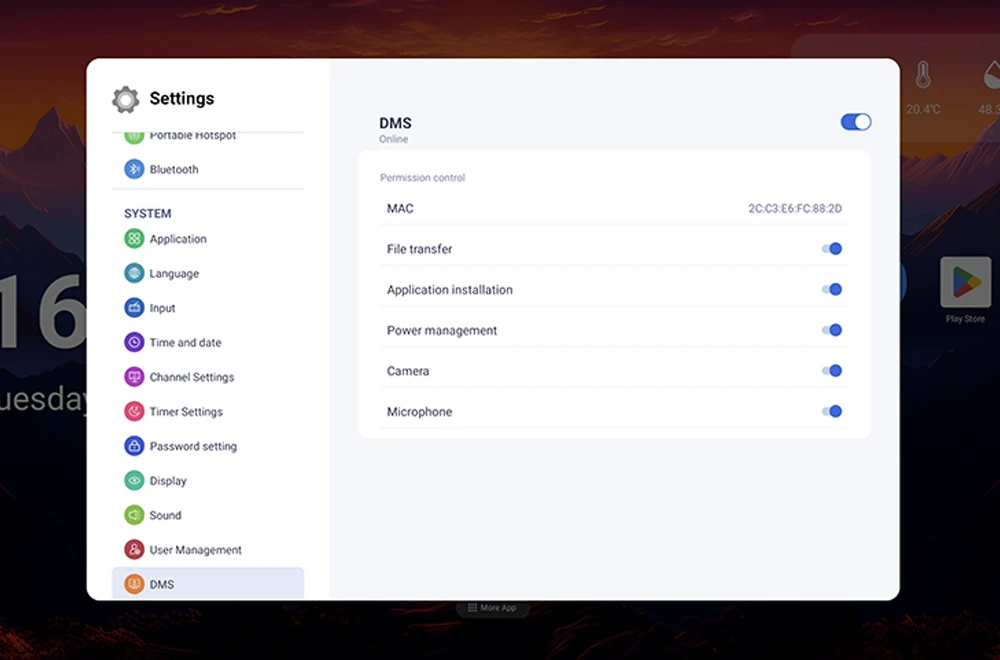Select the Channel Settings icon
The width and height of the screenshot is (1000, 660).
pyautogui.click(x=134, y=377)
